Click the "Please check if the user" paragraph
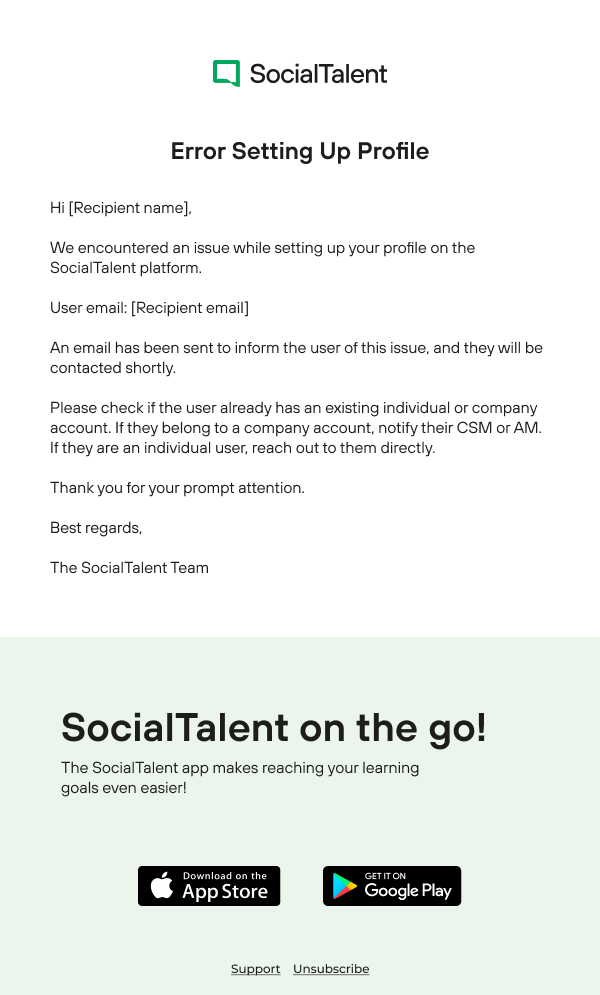This screenshot has width=600, height=995. 295,428
